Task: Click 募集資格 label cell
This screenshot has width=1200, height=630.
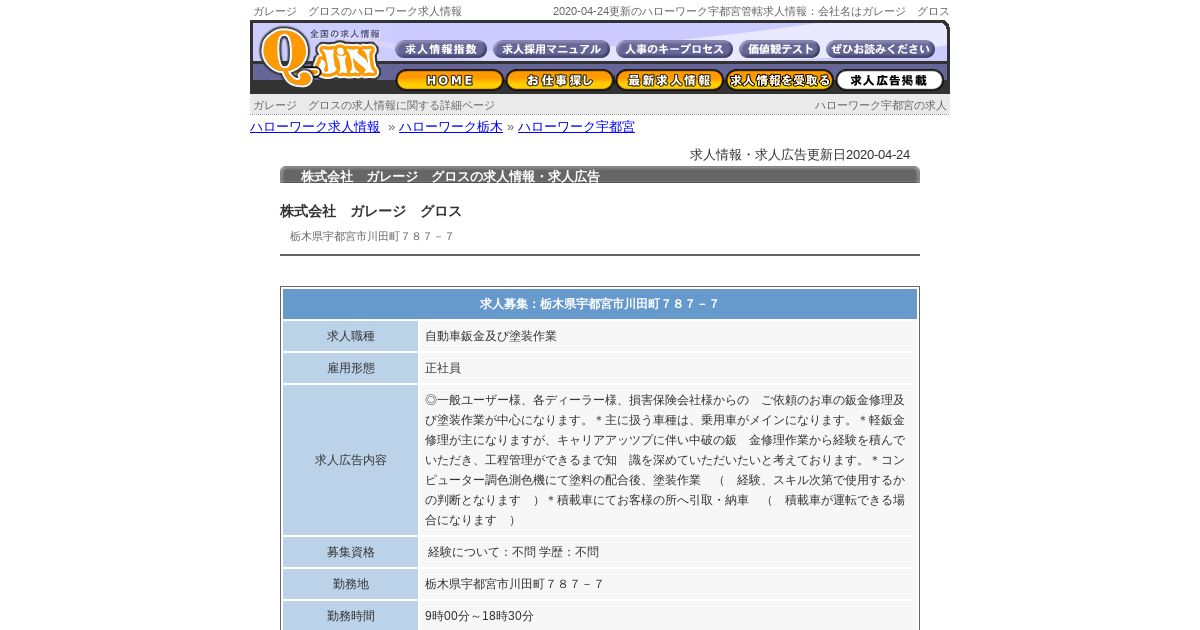Action: (x=350, y=552)
